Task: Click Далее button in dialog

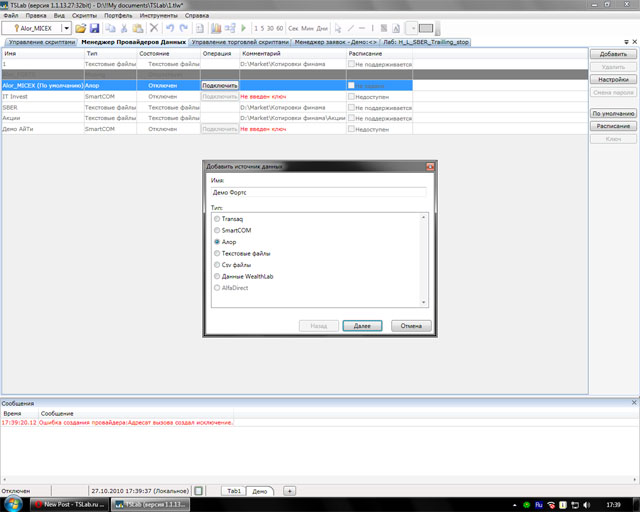Action: [362, 326]
